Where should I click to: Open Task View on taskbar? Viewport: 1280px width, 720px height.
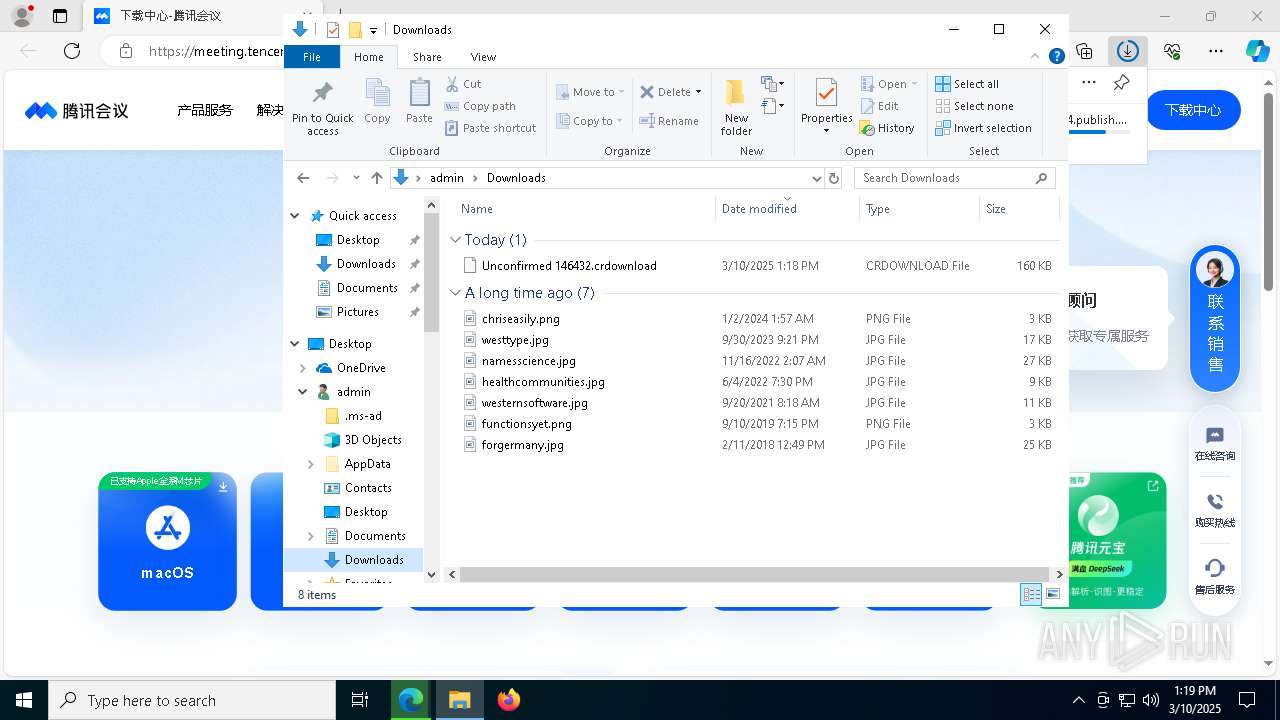click(360, 700)
